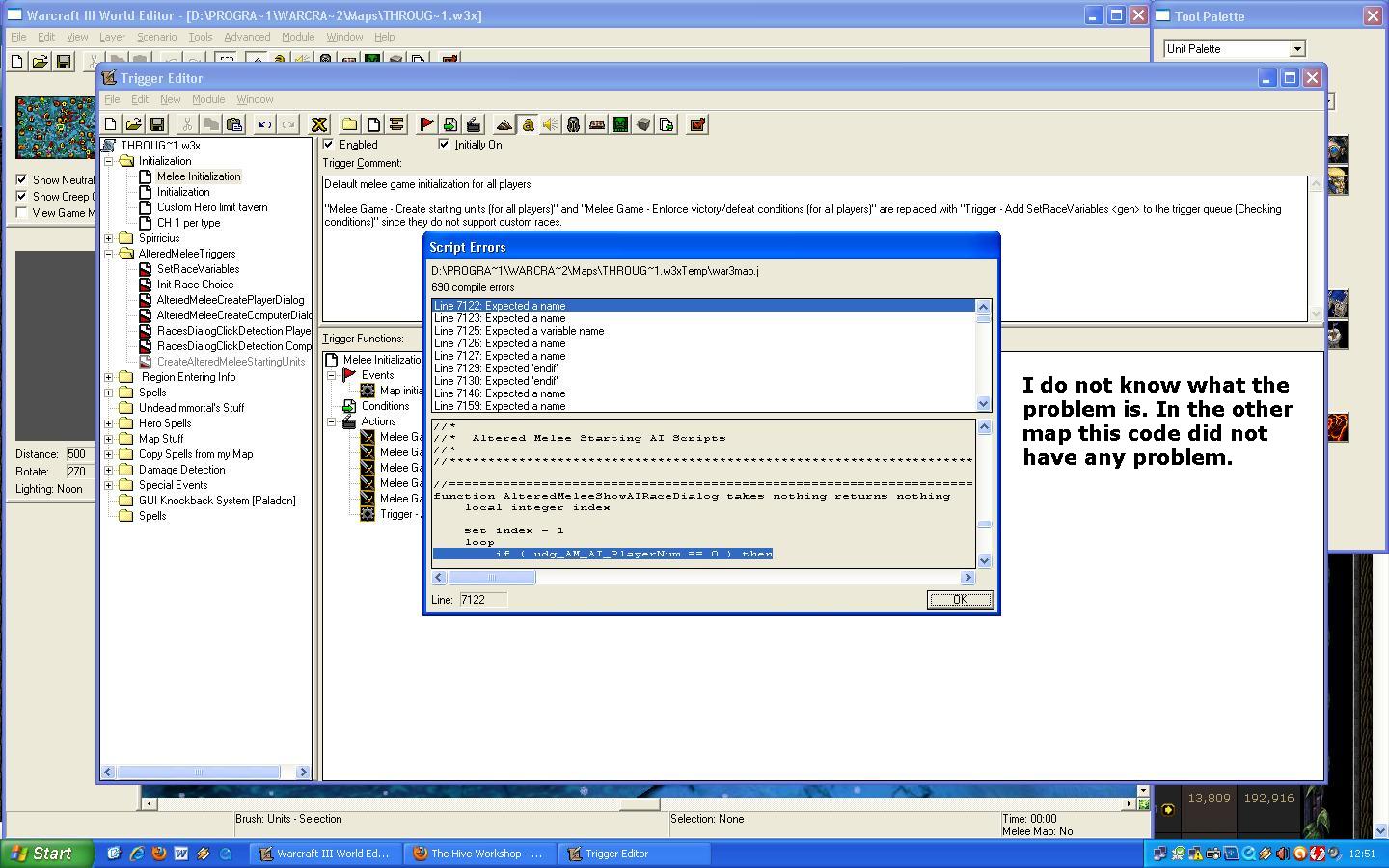The height and width of the screenshot is (868, 1389).
Task: Click the horizontal scrollbar thumb under script code
Action: point(491,578)
